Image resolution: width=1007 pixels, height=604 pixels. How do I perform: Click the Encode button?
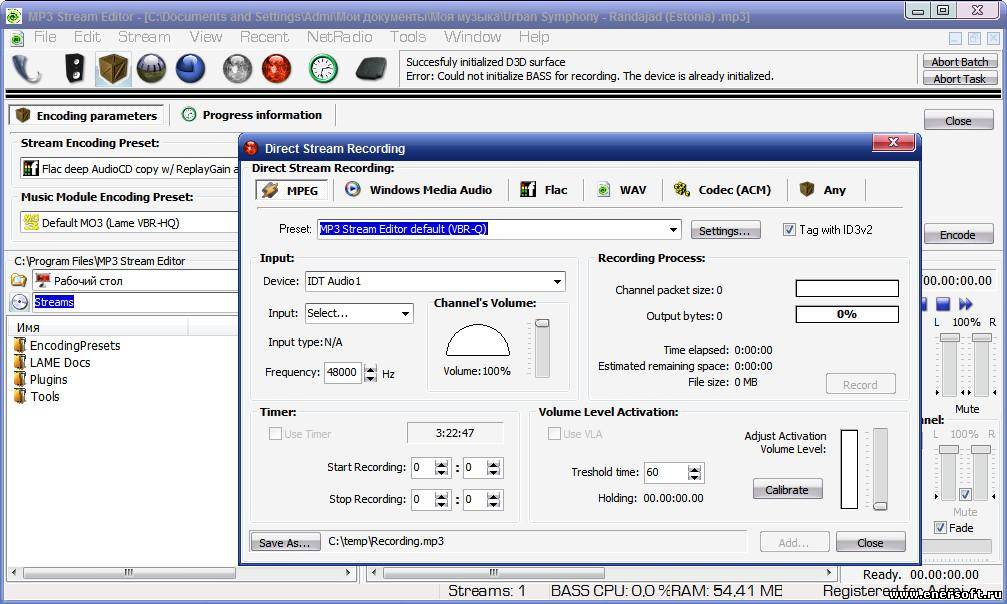(958, 235)
